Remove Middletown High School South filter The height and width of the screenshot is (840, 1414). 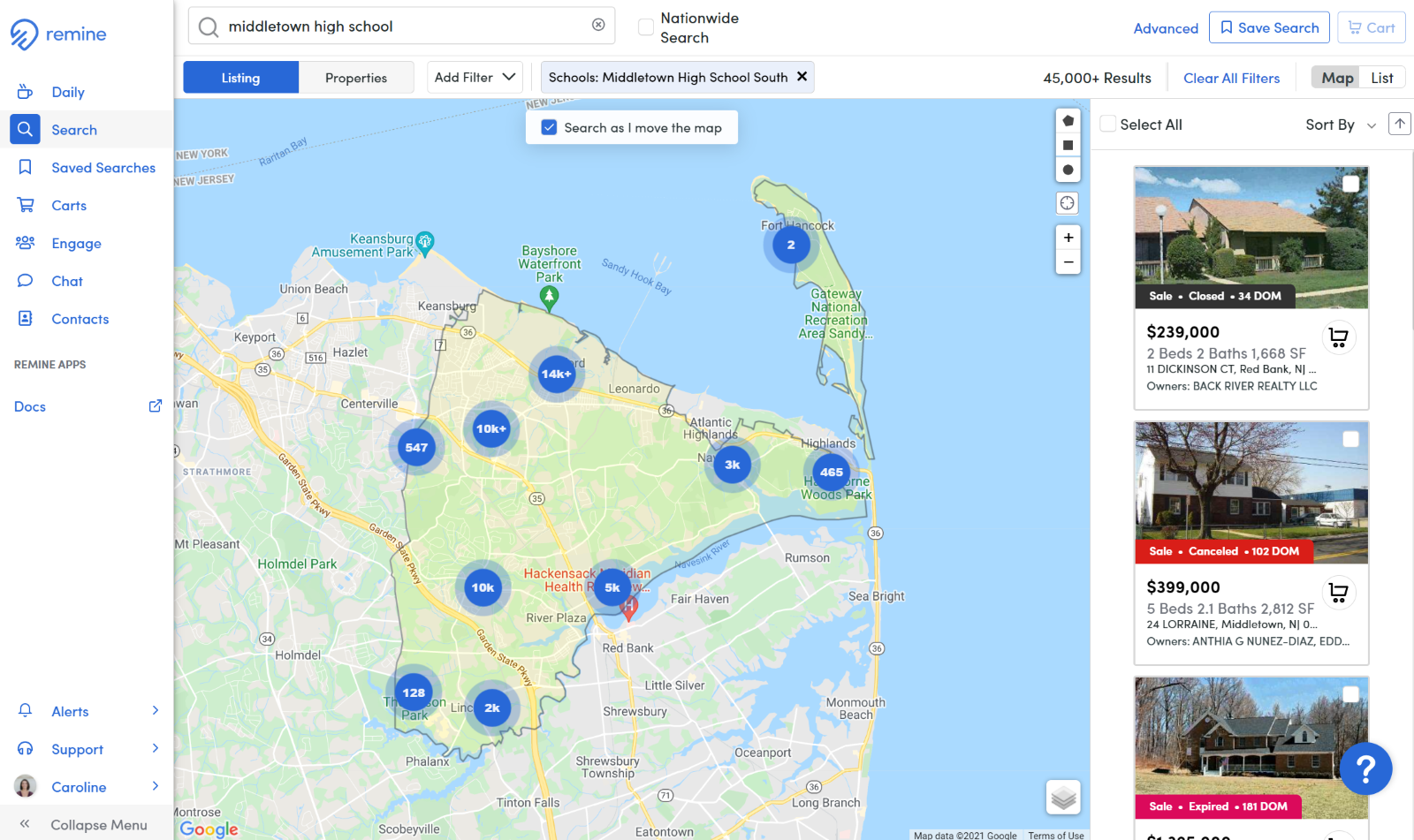coord(802,77)
